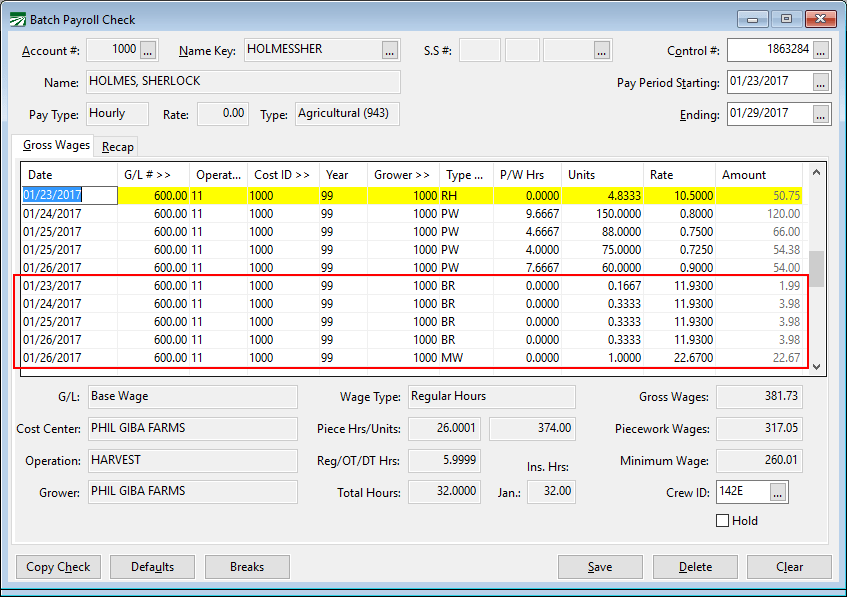Click the Year column header
Screen dimensions: 847x597
344,175
